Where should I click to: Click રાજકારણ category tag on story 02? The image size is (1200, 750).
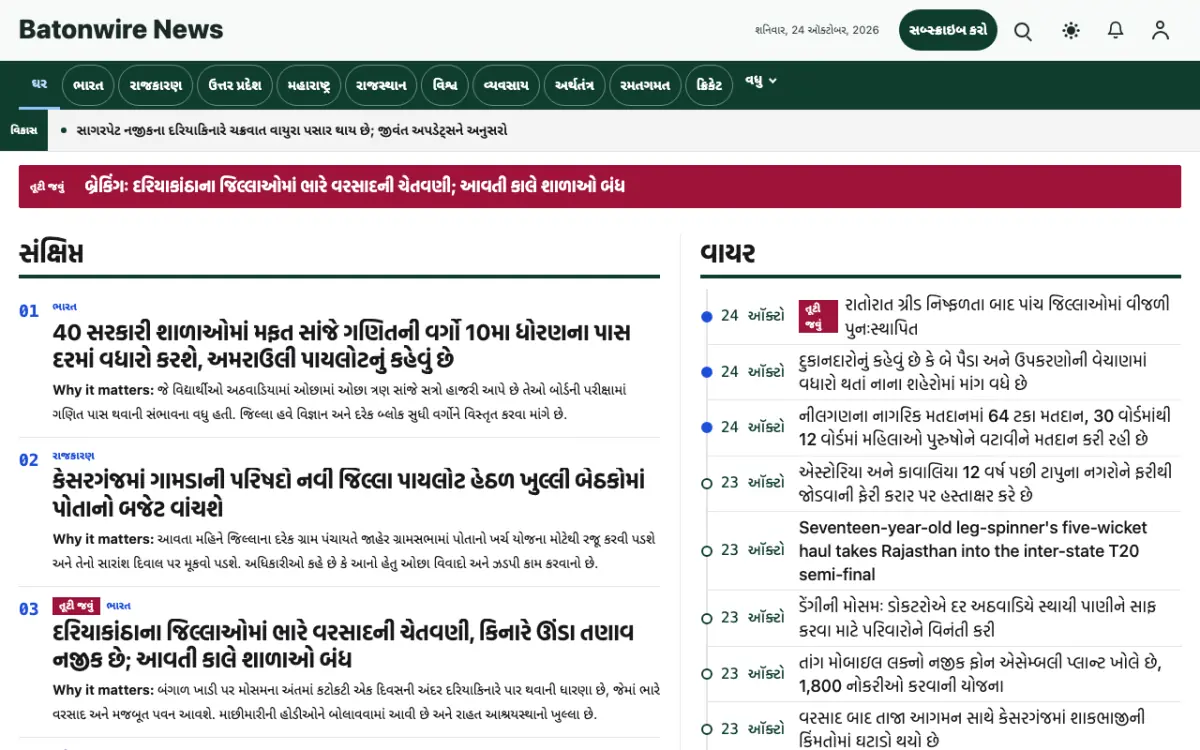click(74, 456)
